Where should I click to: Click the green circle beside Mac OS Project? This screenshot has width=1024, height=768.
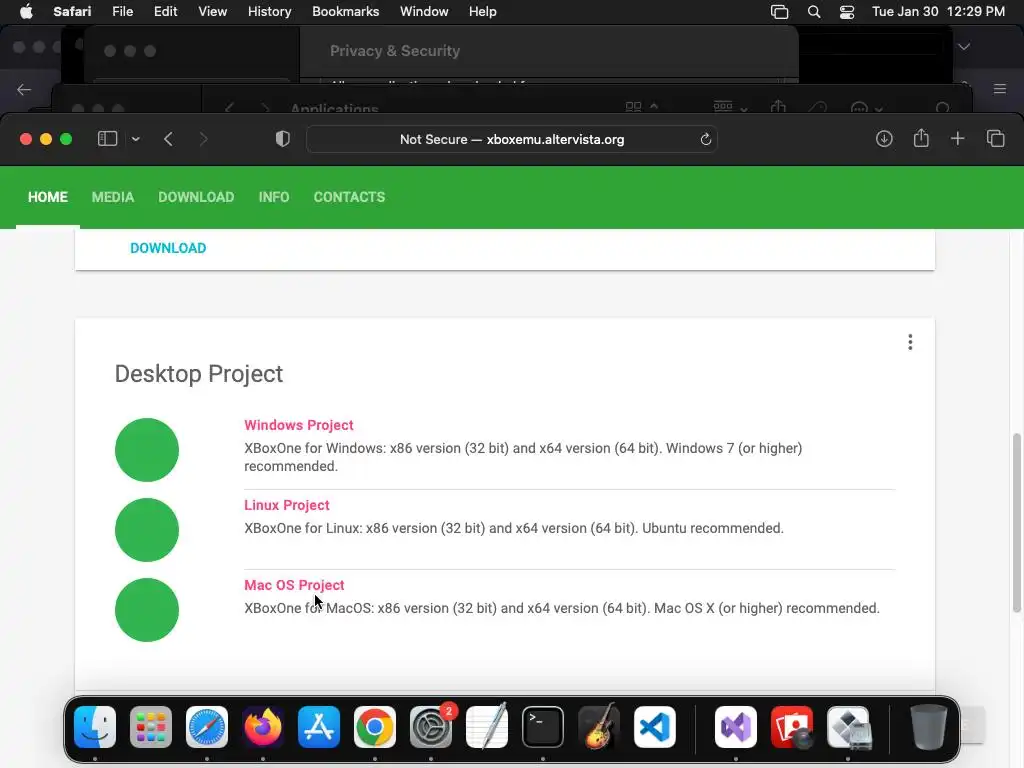coord(147,610)
